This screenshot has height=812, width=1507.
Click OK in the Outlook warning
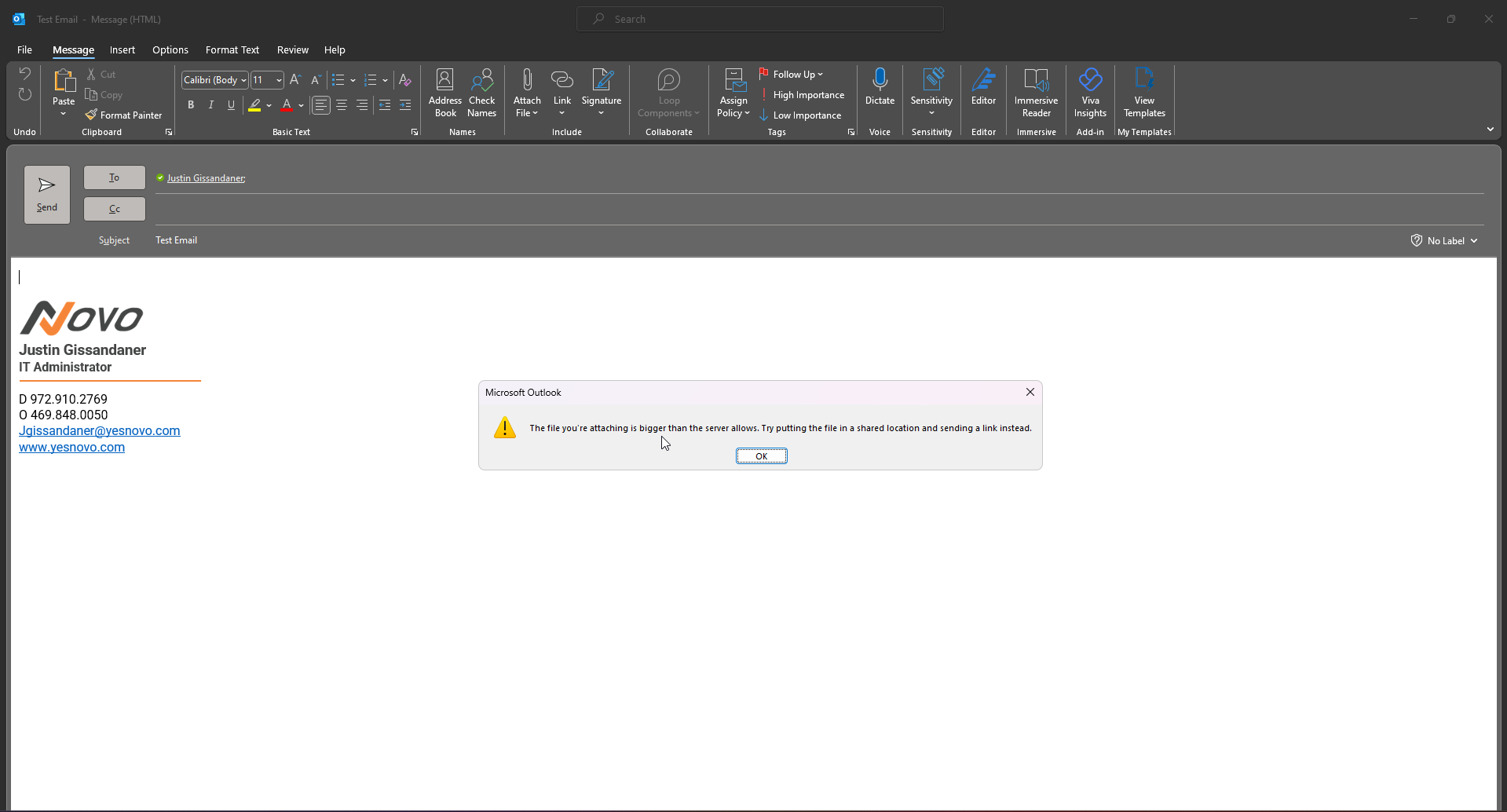(761, 455)
